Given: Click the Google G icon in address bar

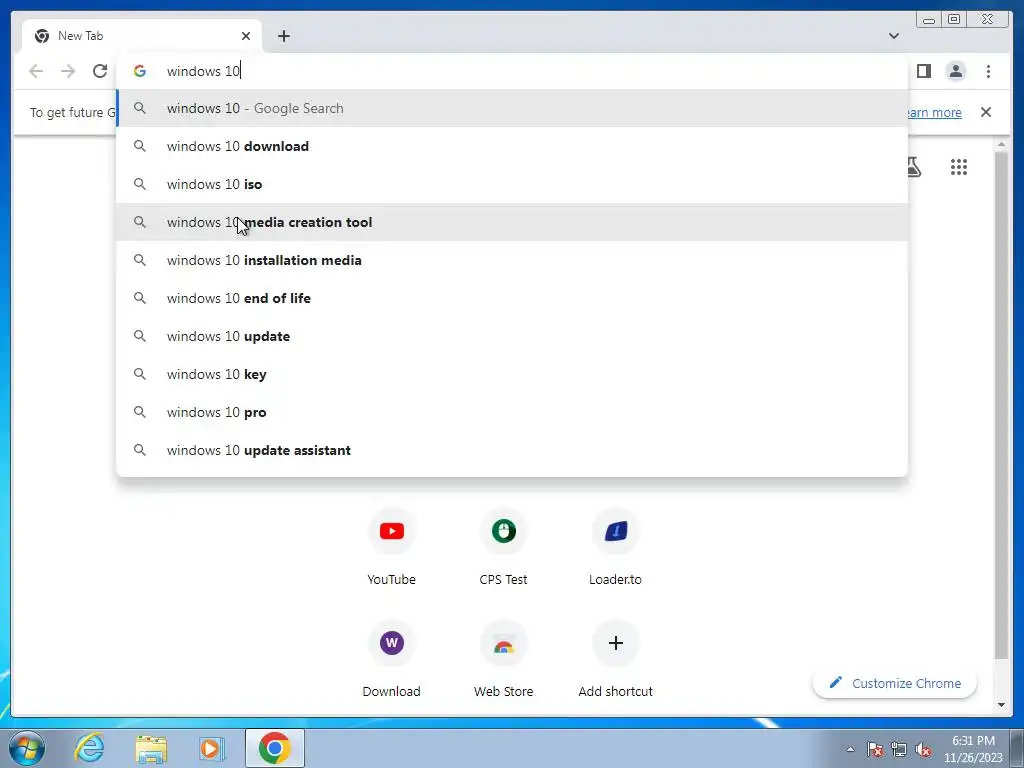Looking at the screenshot, I should [140, 71].
